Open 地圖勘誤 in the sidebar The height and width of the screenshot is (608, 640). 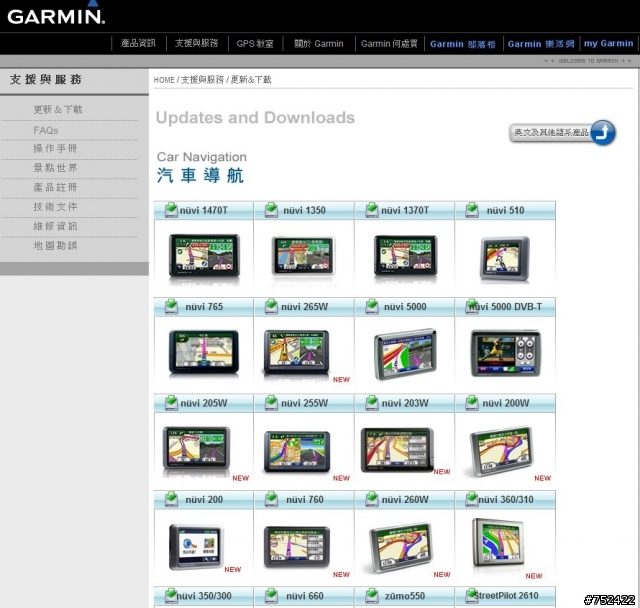[55, 245]
